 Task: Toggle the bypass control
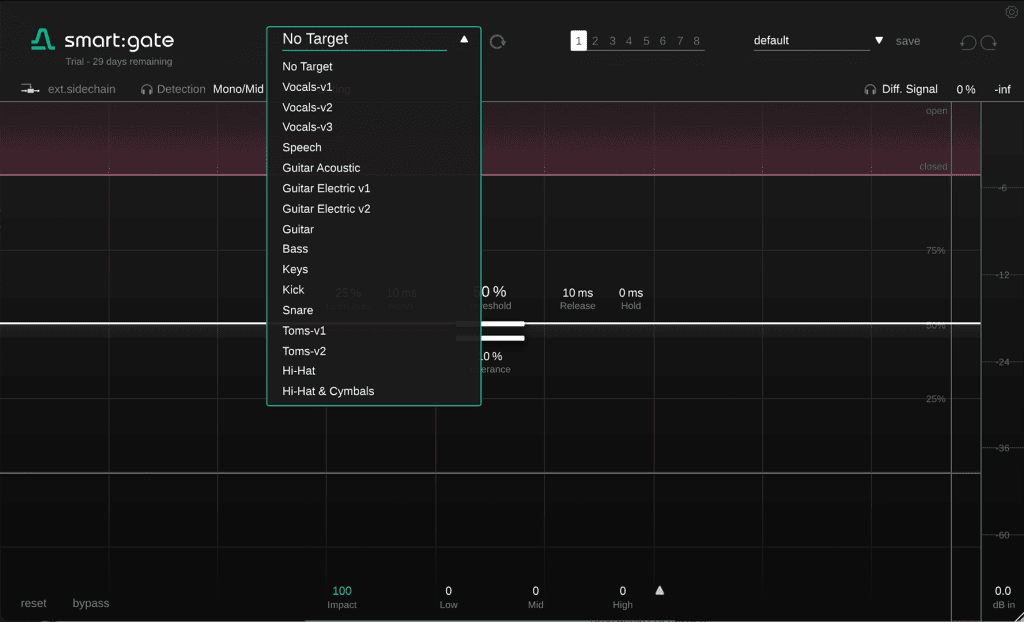coord(91,603)
